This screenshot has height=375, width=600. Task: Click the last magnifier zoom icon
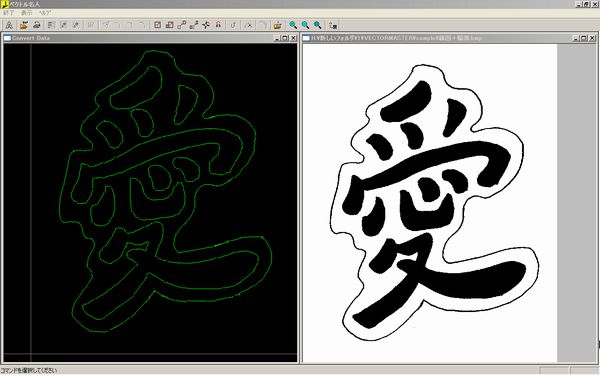pyautogui.click(x=318, y=25)
